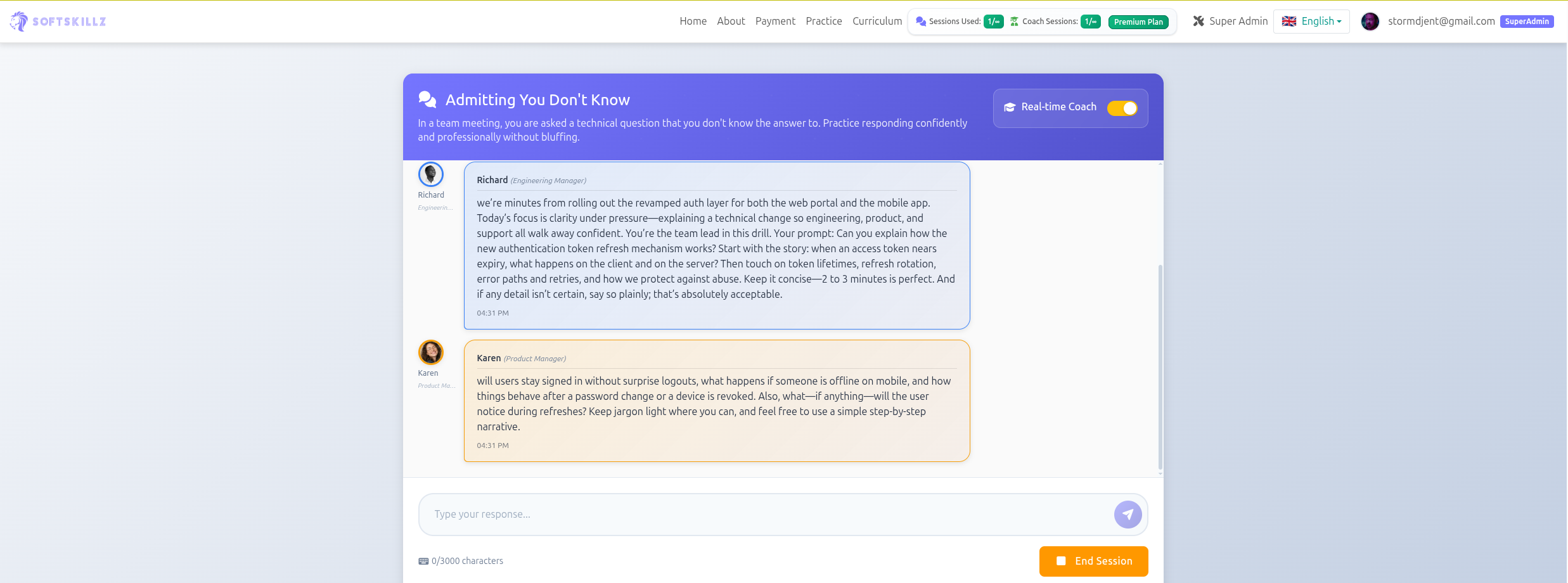Click Richard's avatar in the chat

pos(431,174)
